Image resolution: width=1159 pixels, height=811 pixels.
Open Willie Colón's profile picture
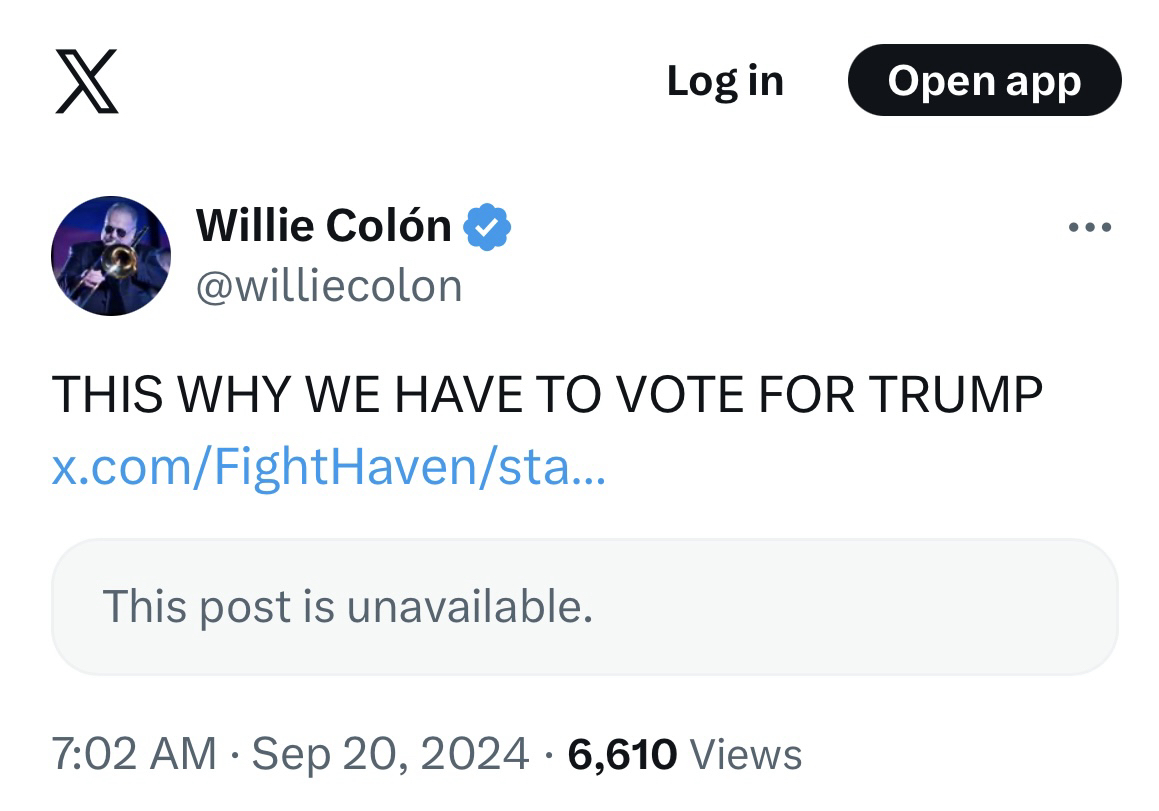111,256
